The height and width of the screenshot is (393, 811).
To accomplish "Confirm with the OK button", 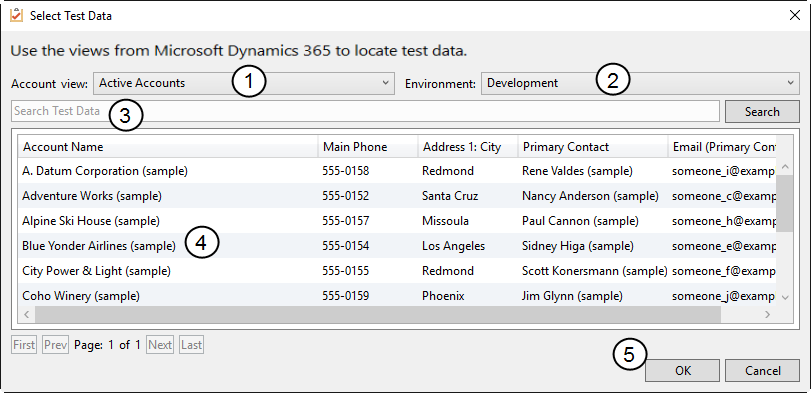I will tap(682, 371).
